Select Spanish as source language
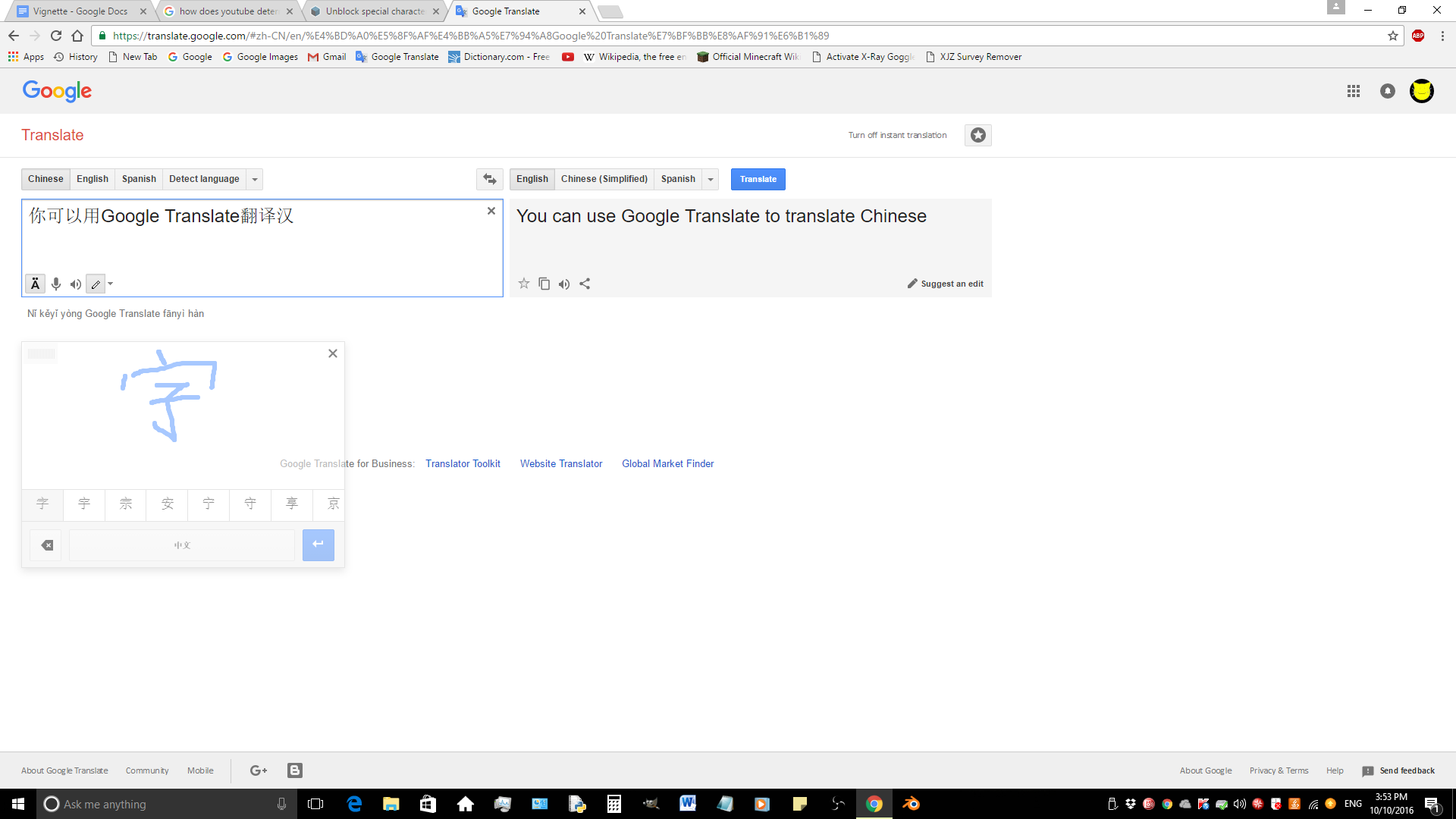The height and width of the screenshot is (819, 1456). pos(139,179)
